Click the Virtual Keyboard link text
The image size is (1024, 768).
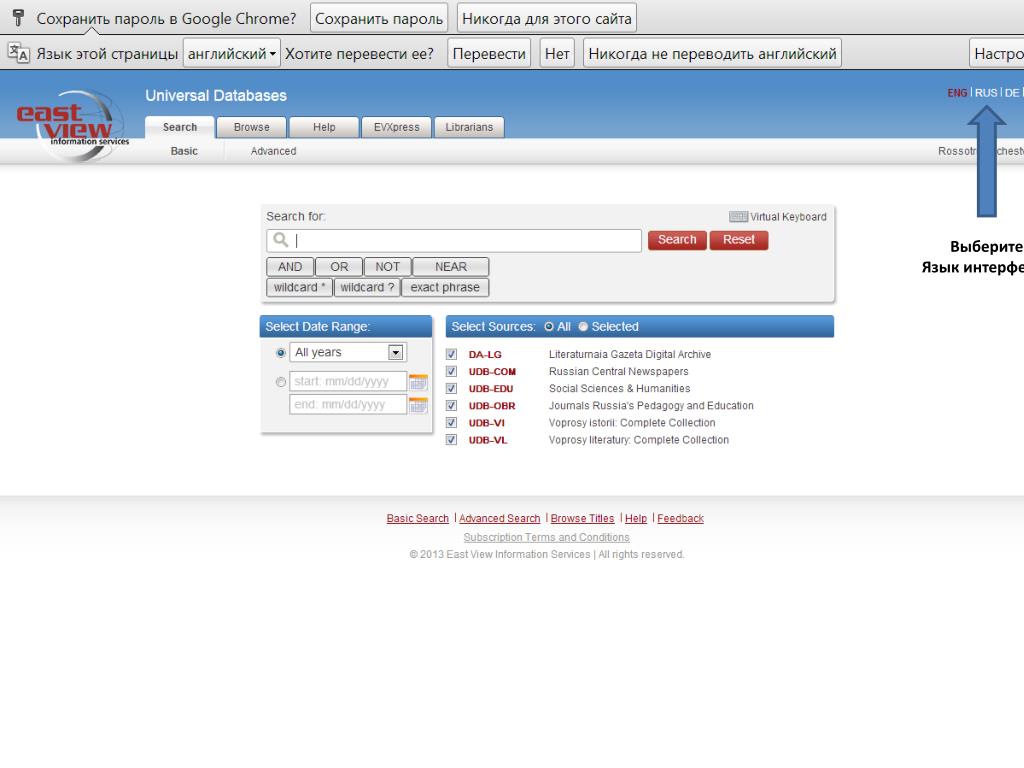(x=788, y=217)
